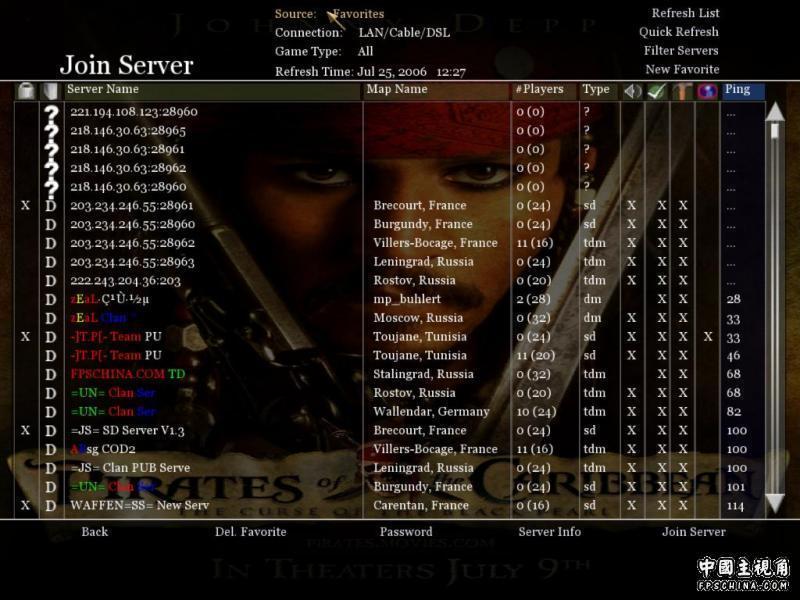The height and width of the screenshot is (600, 800).
Task: Select server 221.194.108.123:28960
Action: [x=134, y=112]
